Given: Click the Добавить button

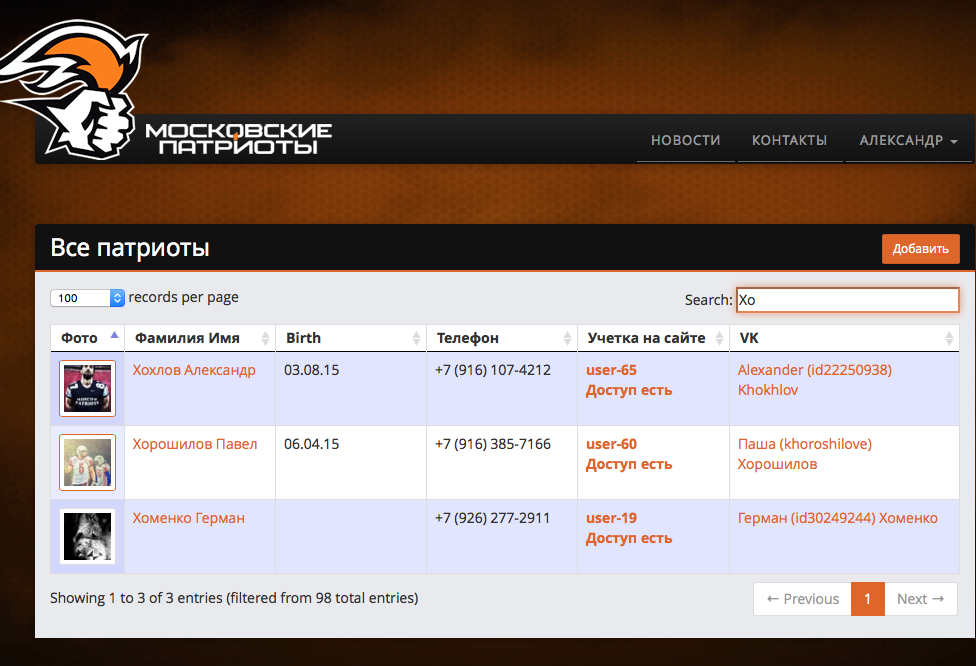Looking at the screenshot, I should 920,248.
